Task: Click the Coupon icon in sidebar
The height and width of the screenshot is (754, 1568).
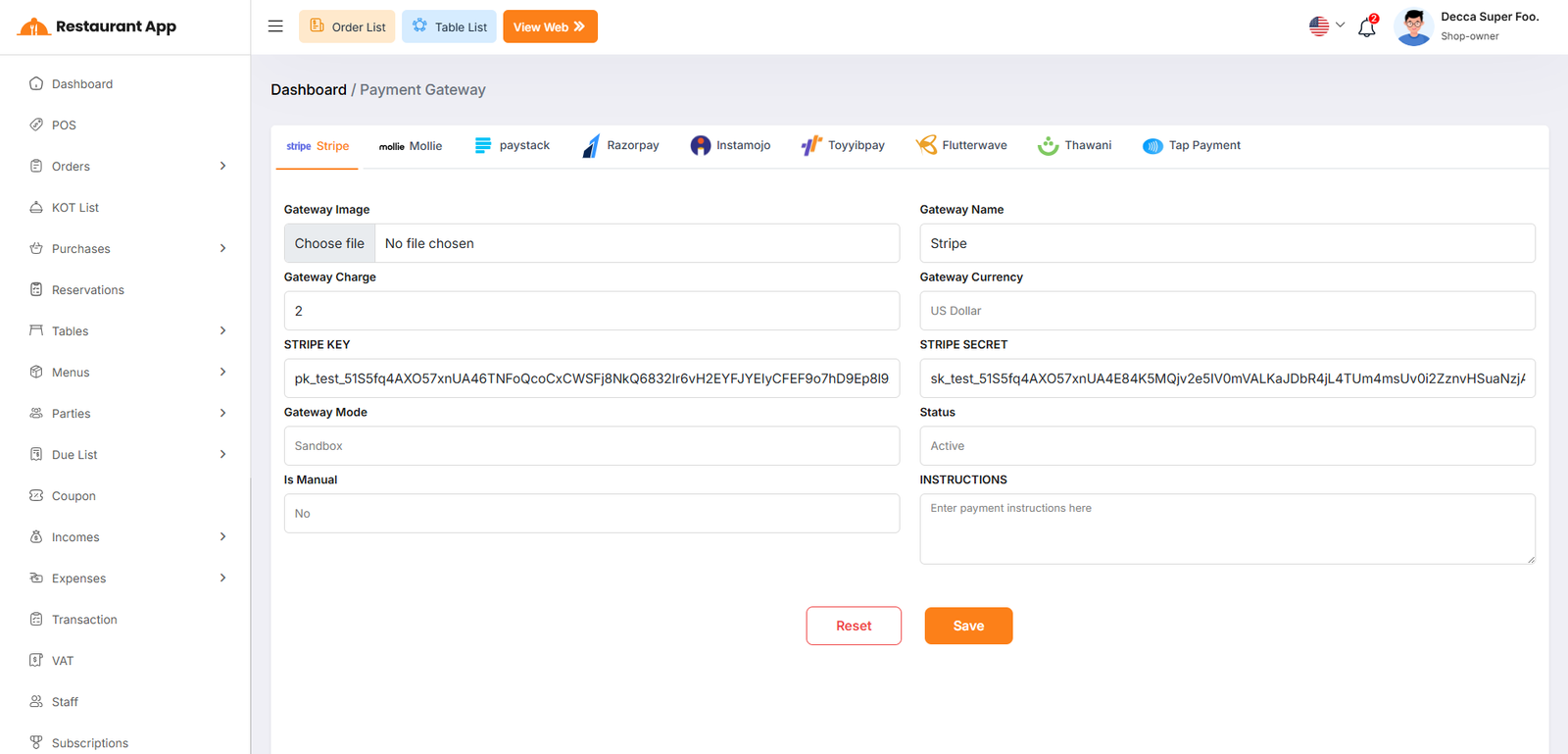Action: [36, 496]
